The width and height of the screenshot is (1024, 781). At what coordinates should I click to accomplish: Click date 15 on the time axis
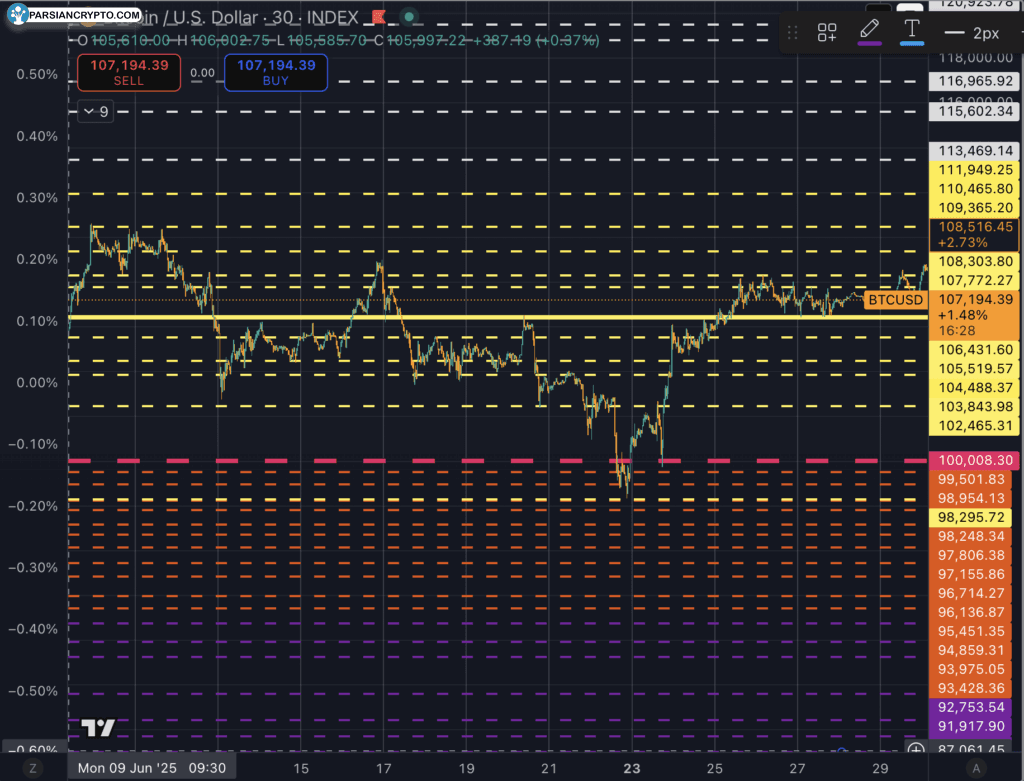point(300,769)
